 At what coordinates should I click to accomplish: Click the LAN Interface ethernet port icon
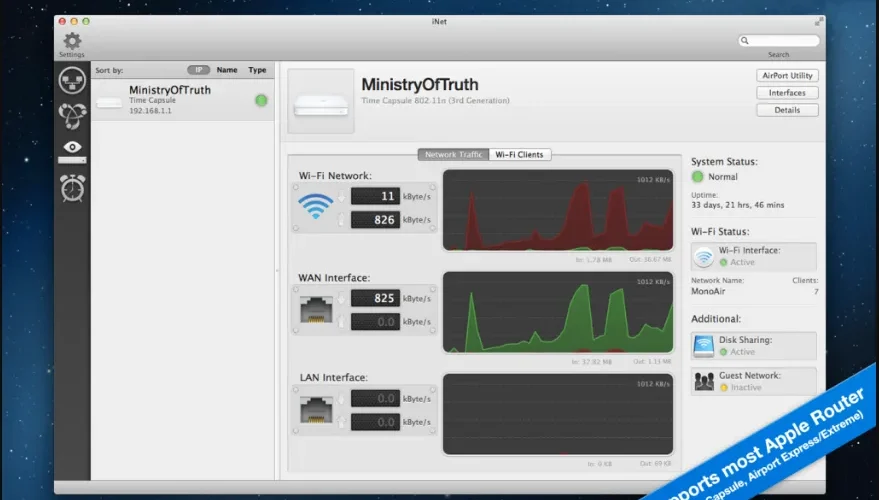[316, 410]
